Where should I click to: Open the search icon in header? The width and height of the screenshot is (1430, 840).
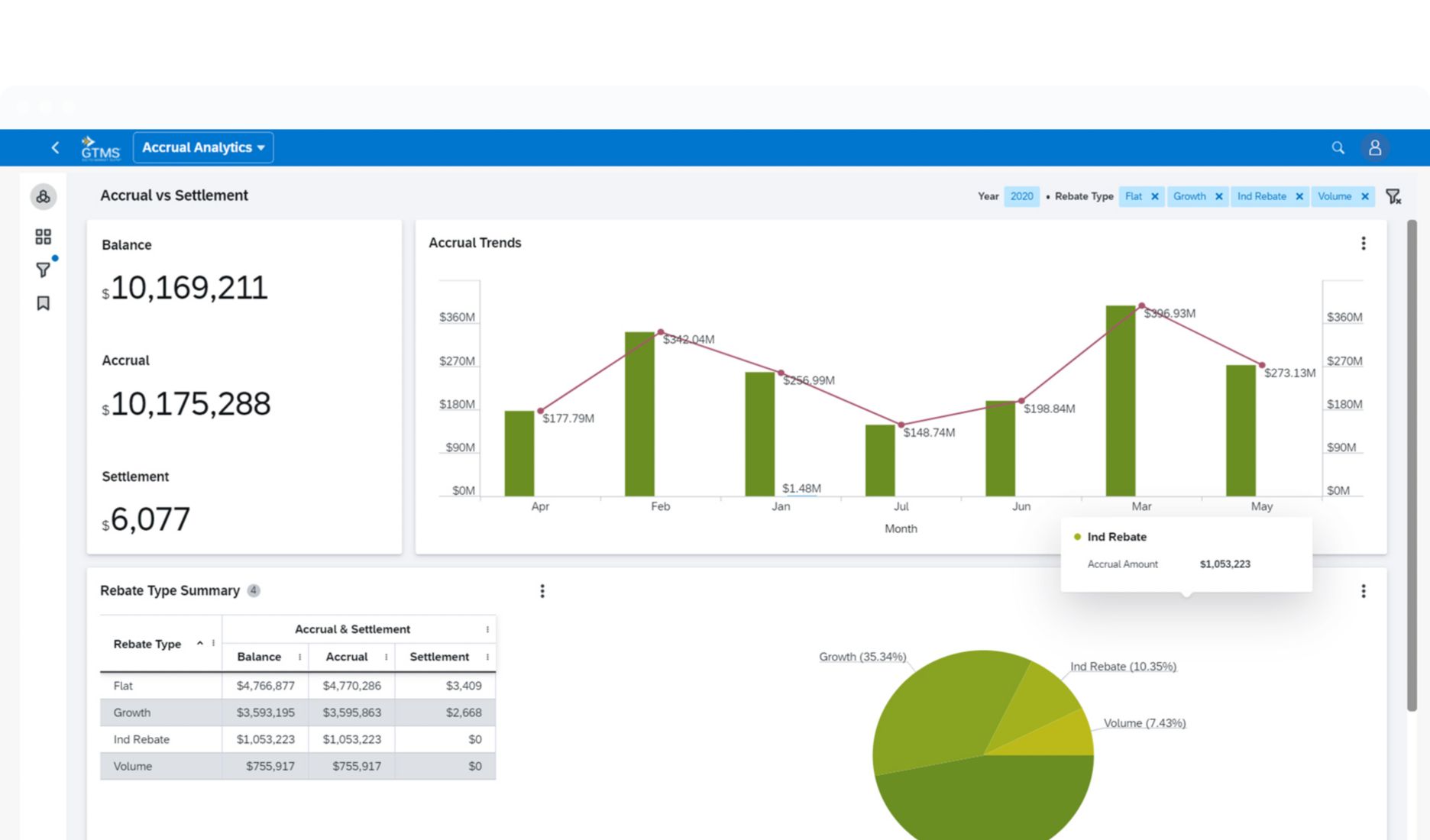1338,147
